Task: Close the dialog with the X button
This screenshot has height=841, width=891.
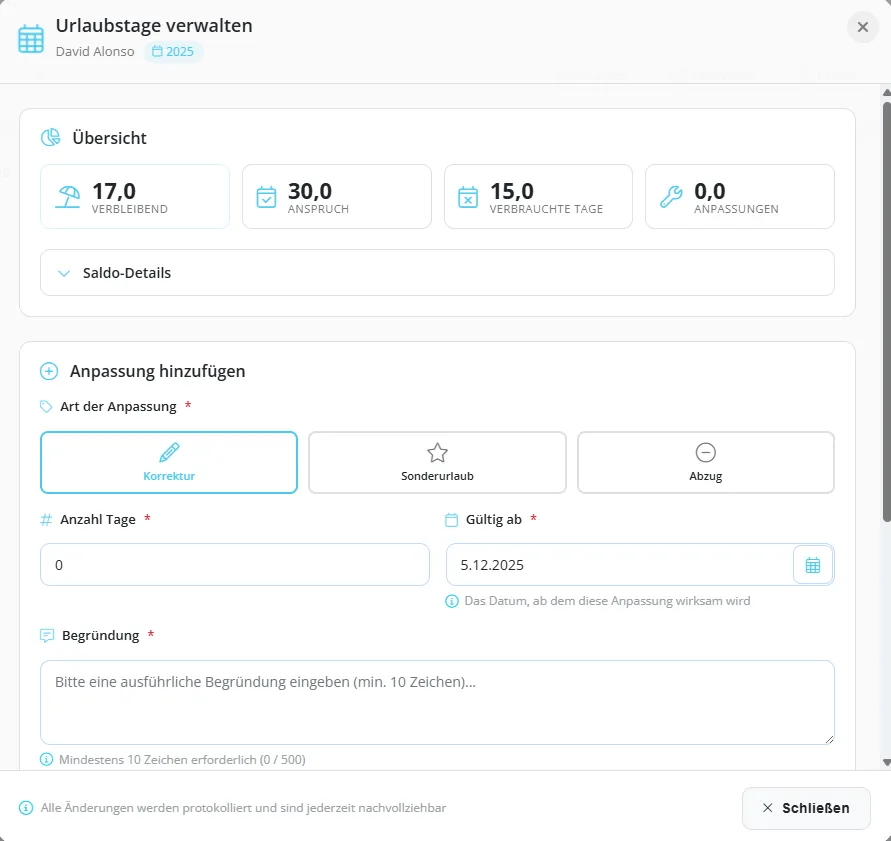Action: (862, 27)
